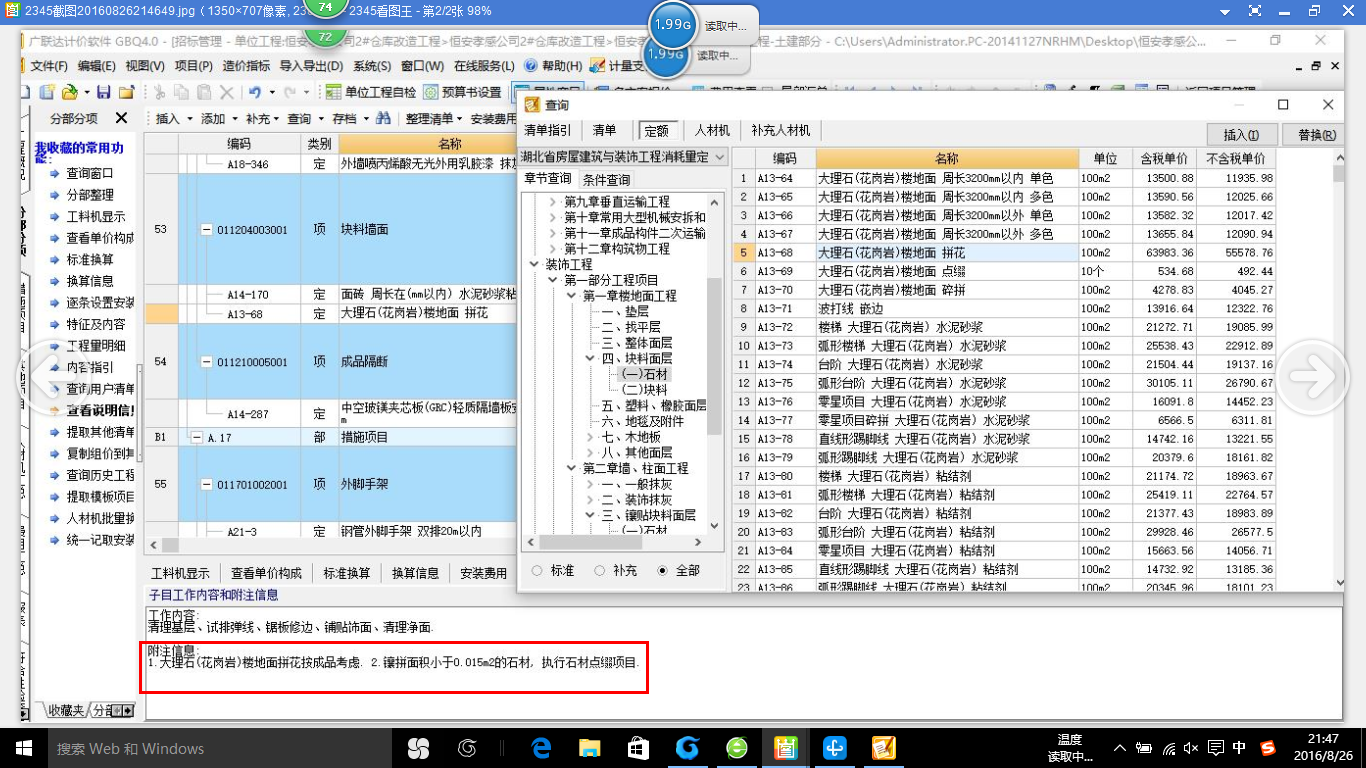The height and width of the screenshot is (768, 1366).
Task: Collapse item 011204003001 with minus box
Action: point(207,229)
